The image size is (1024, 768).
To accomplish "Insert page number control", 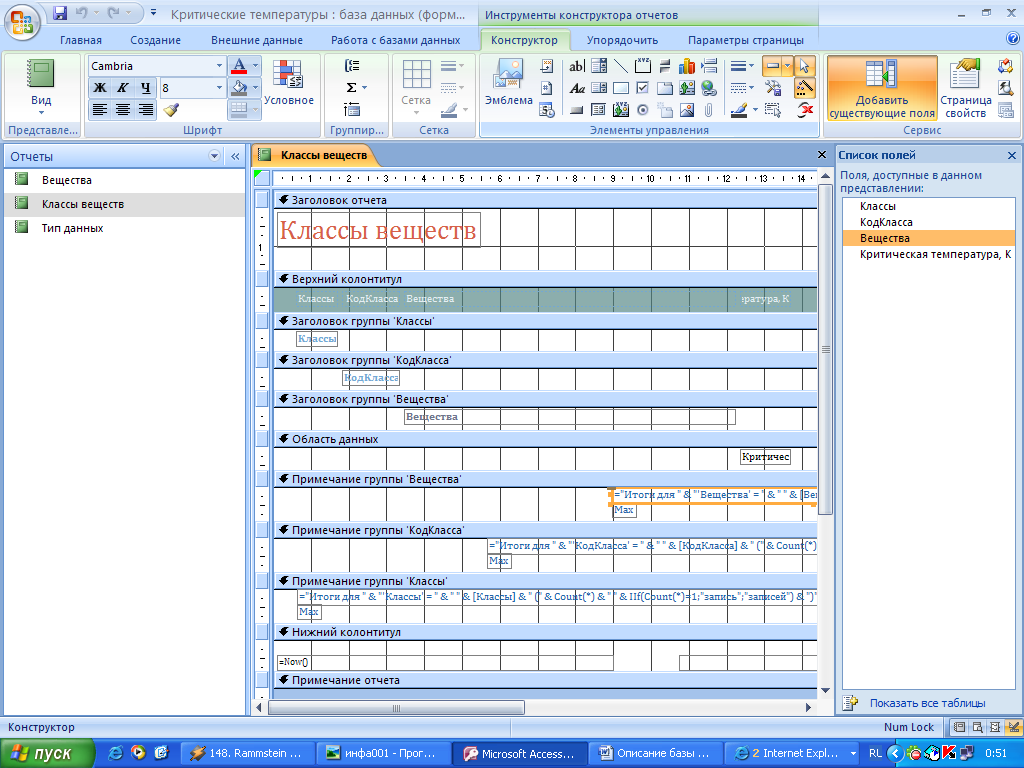I will pos(547,88).
